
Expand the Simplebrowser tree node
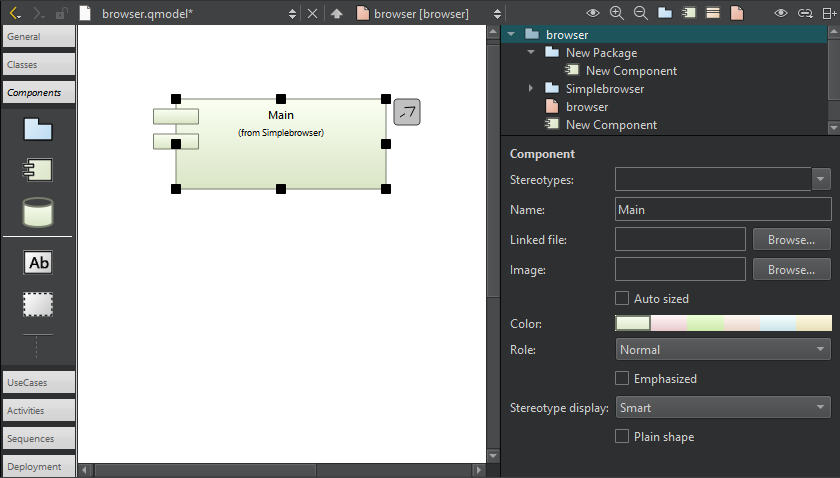(x=531, y=89)
